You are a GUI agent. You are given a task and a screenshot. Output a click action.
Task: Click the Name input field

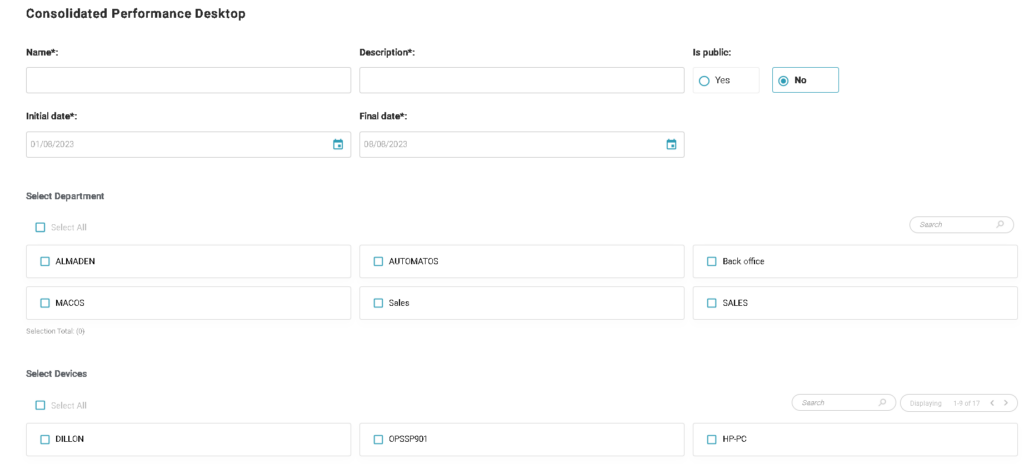pyautogui.click(x=188, y=80)
